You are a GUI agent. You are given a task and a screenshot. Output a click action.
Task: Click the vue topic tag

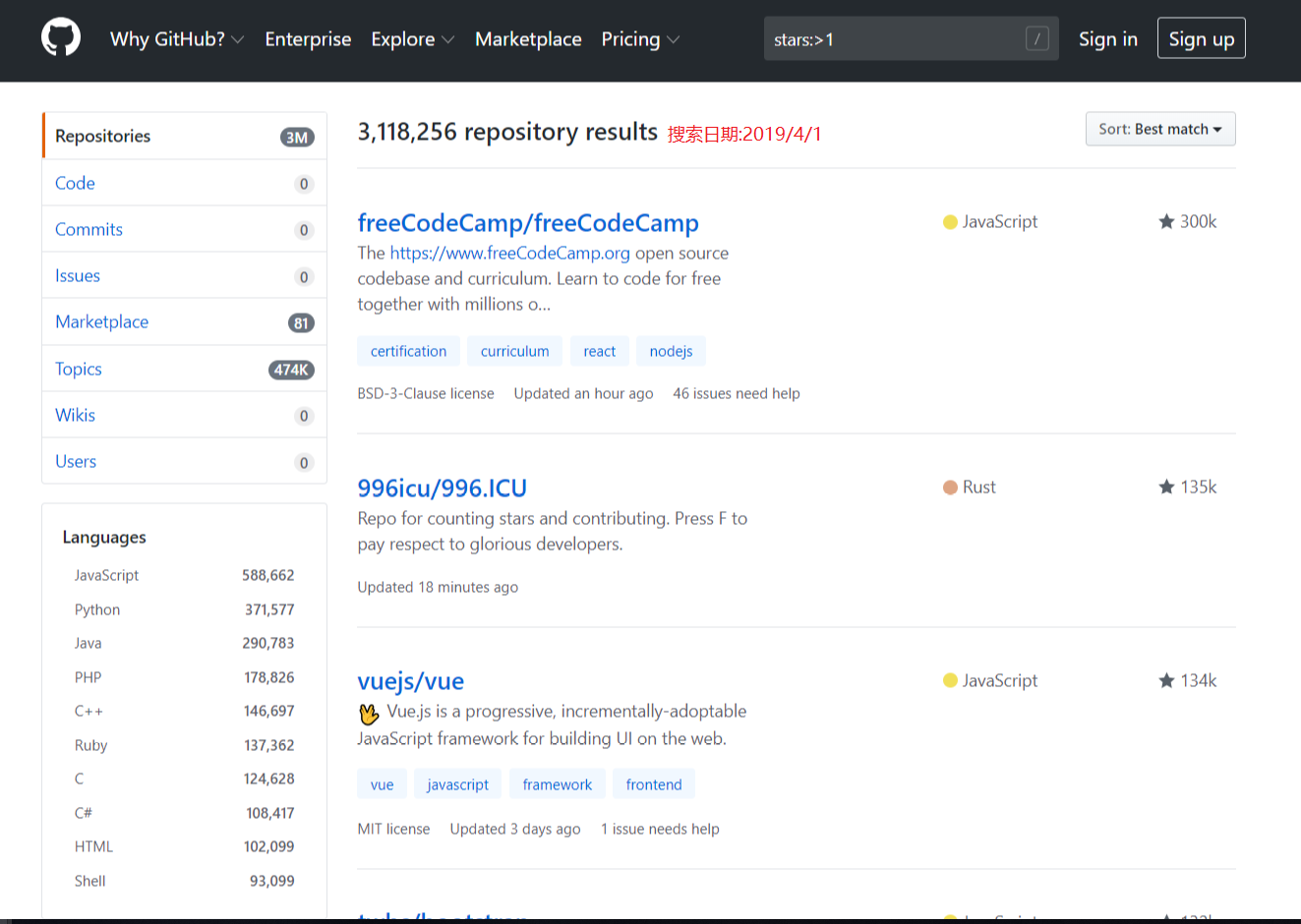coord(382,784)
